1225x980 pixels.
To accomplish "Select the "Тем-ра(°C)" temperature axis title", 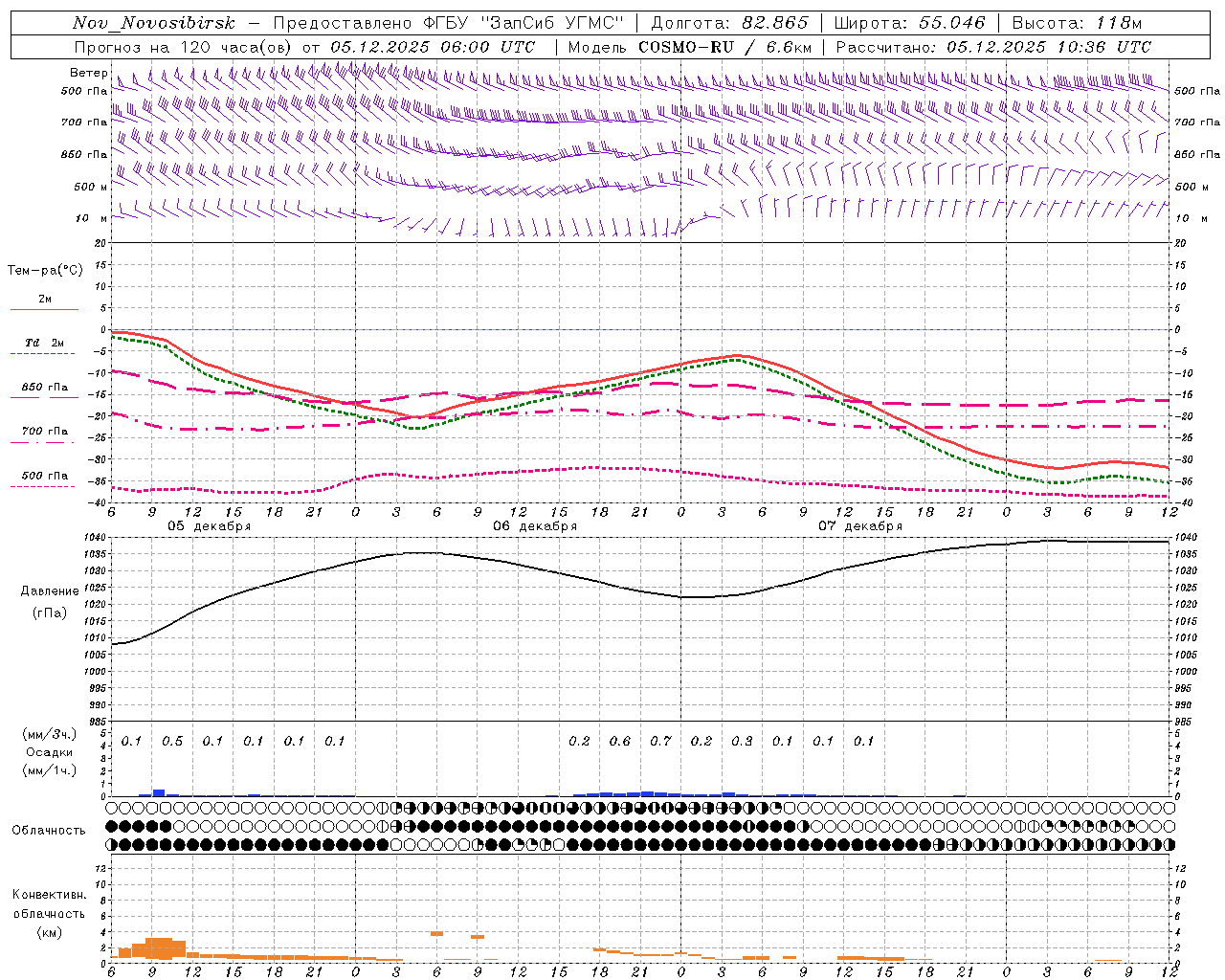I will [45, 271].
